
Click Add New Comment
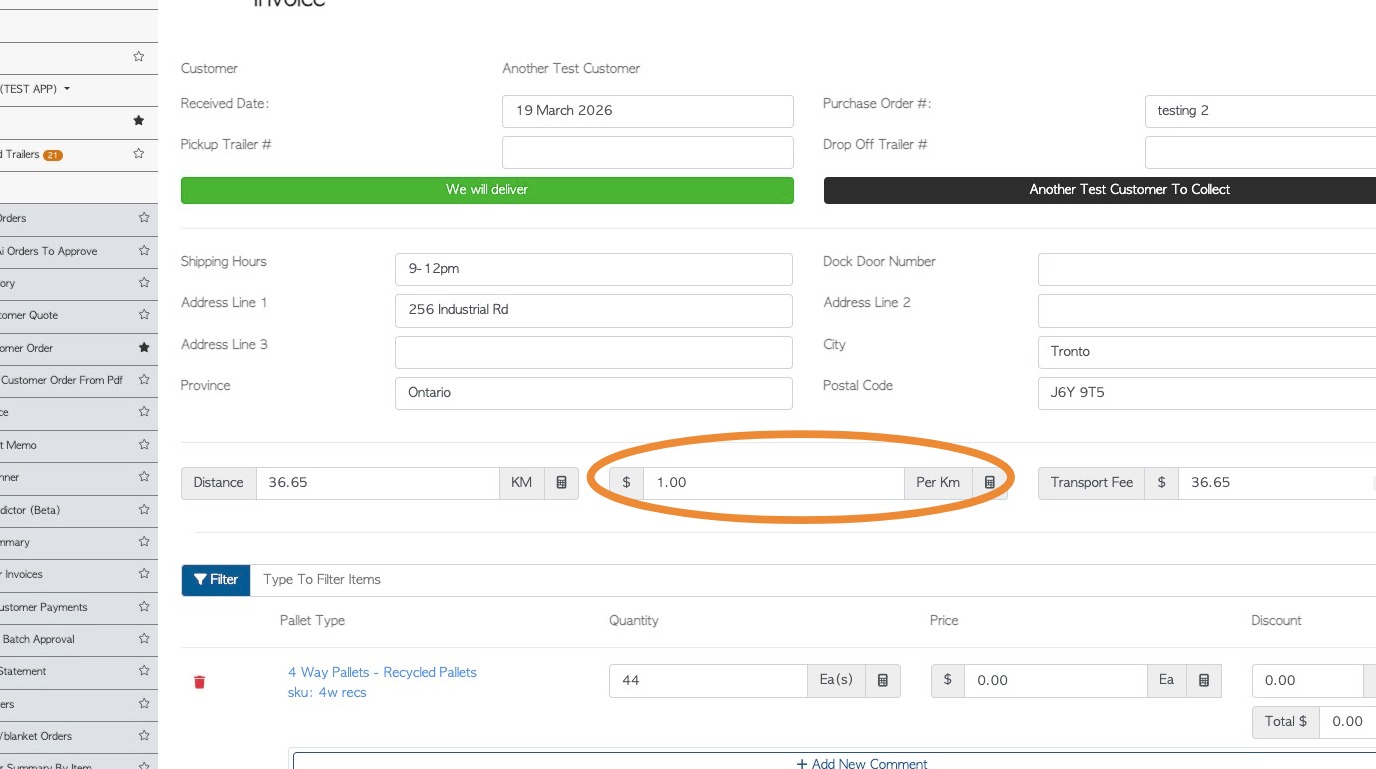862,763
